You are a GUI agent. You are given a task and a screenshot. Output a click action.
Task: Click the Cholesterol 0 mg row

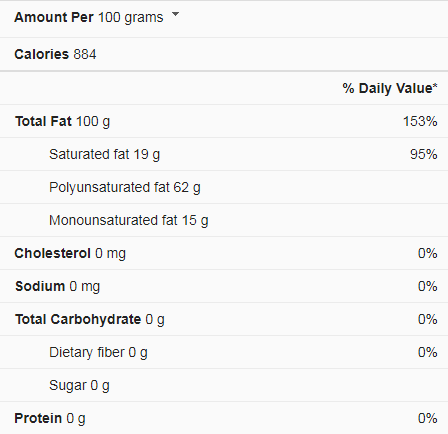(x=224, y=253)
